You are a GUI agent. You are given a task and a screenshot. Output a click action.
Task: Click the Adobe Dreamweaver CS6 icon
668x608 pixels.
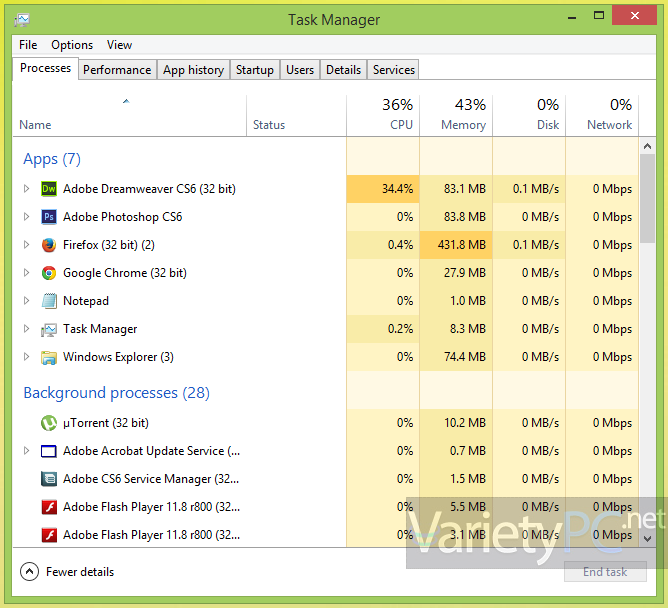coord(49,189)
